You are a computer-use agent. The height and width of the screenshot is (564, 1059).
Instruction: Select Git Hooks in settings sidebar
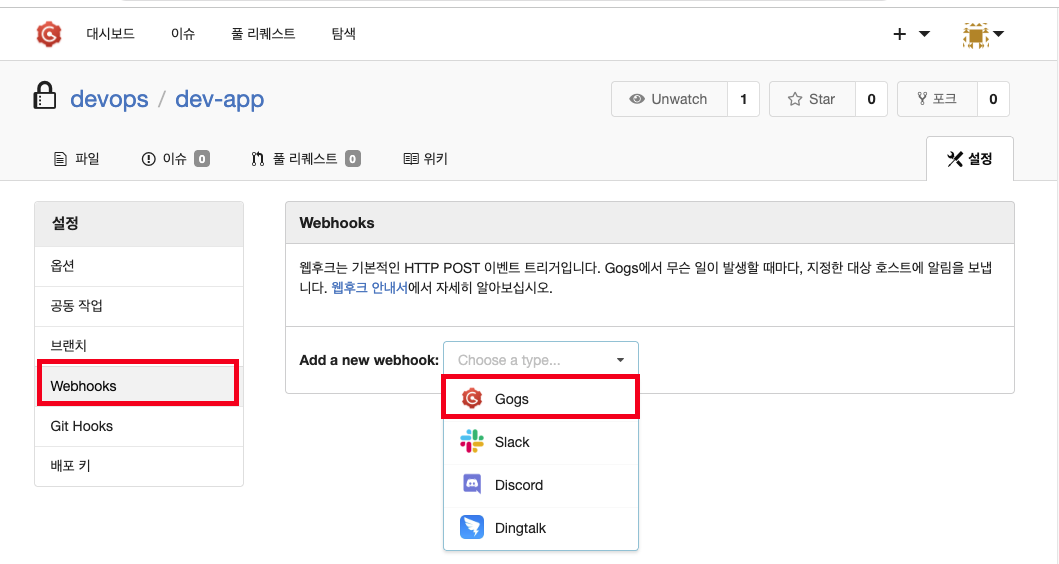pos(139,426)
